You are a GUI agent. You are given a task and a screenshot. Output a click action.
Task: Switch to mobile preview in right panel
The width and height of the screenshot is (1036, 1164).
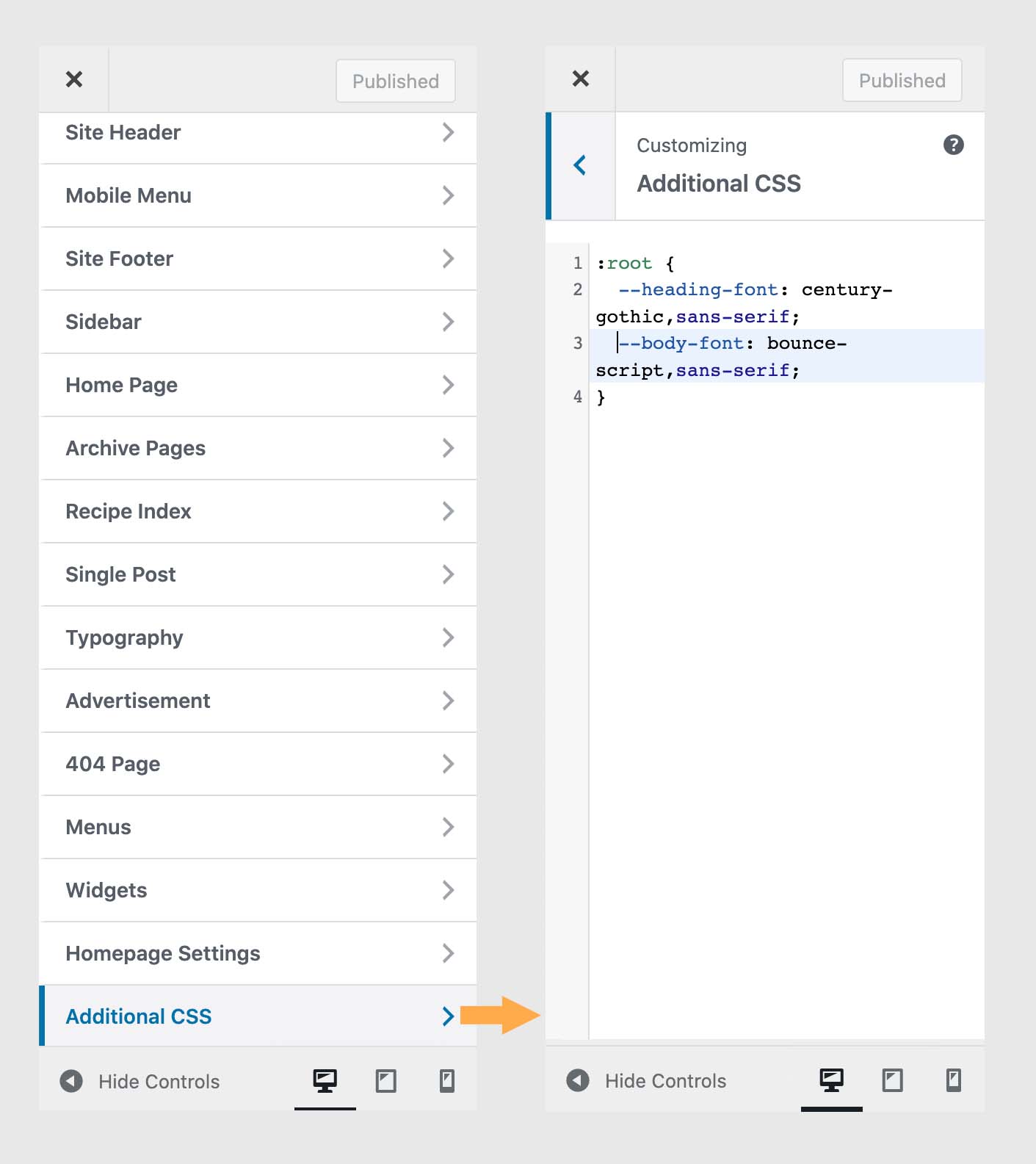pos(953,1080)
